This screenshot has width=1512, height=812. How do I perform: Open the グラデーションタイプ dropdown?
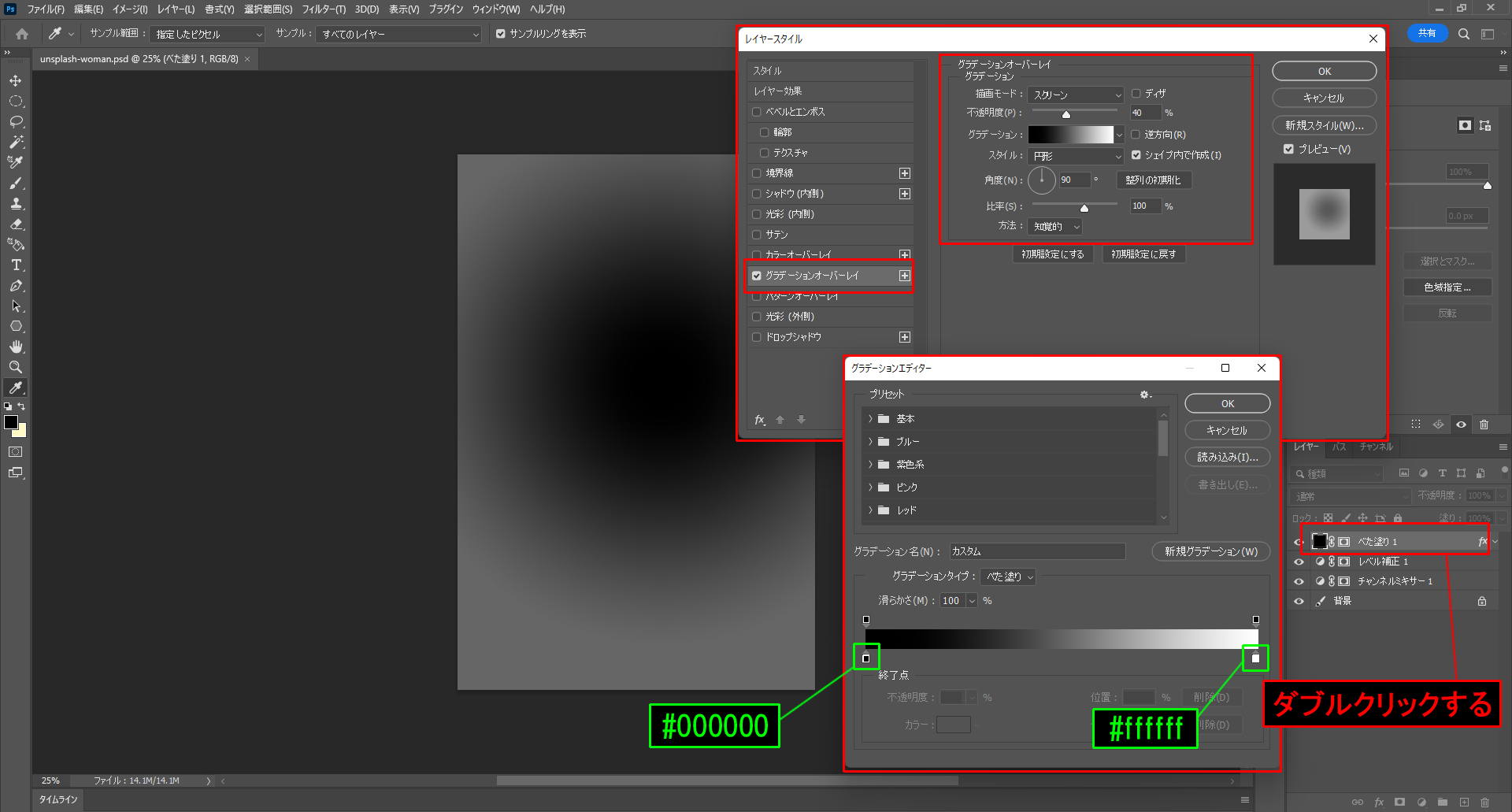tap(1009, 577)
